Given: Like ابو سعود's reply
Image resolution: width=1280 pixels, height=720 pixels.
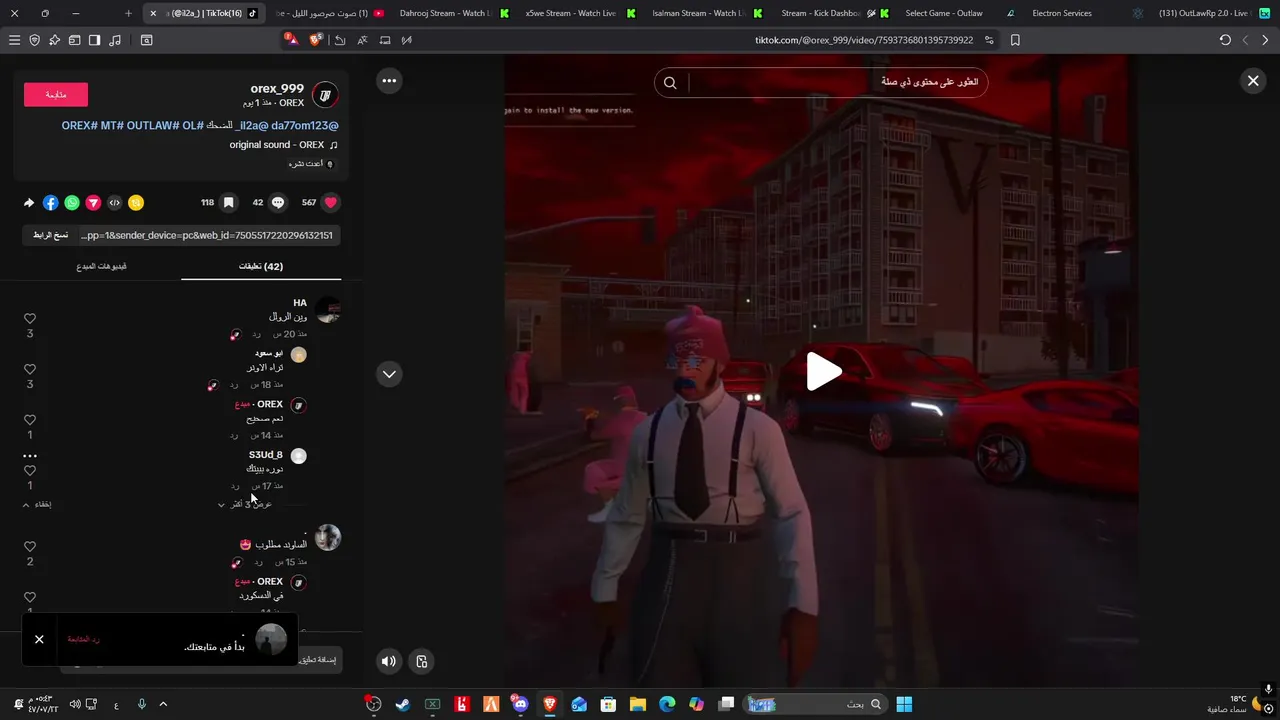Looking at the screenshot, I should (x=30, y=369).
